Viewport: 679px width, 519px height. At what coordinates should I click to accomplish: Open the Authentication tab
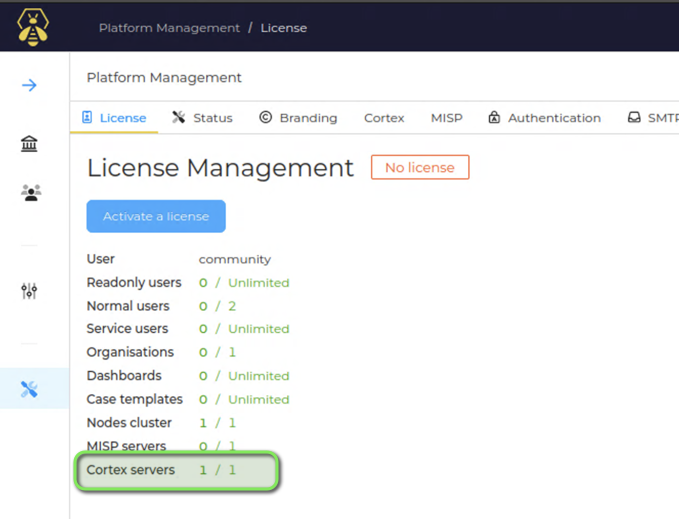[545, 118]
